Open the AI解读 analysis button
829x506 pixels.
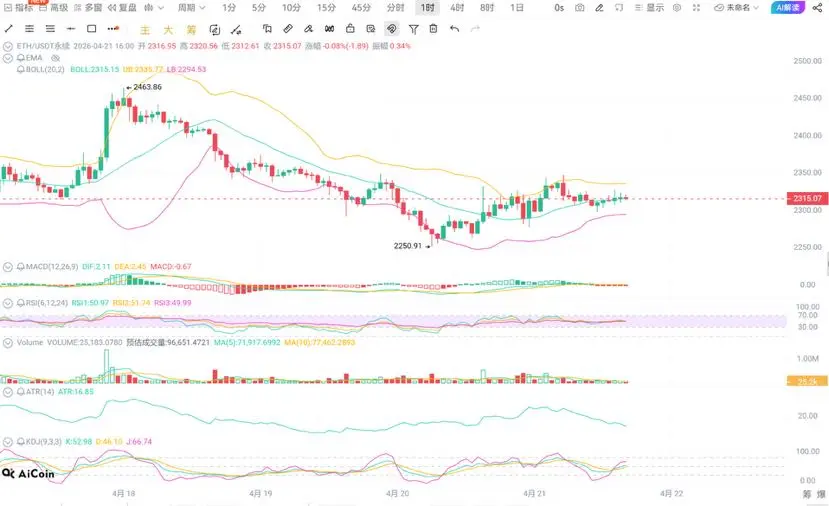(x=788, y=7)
